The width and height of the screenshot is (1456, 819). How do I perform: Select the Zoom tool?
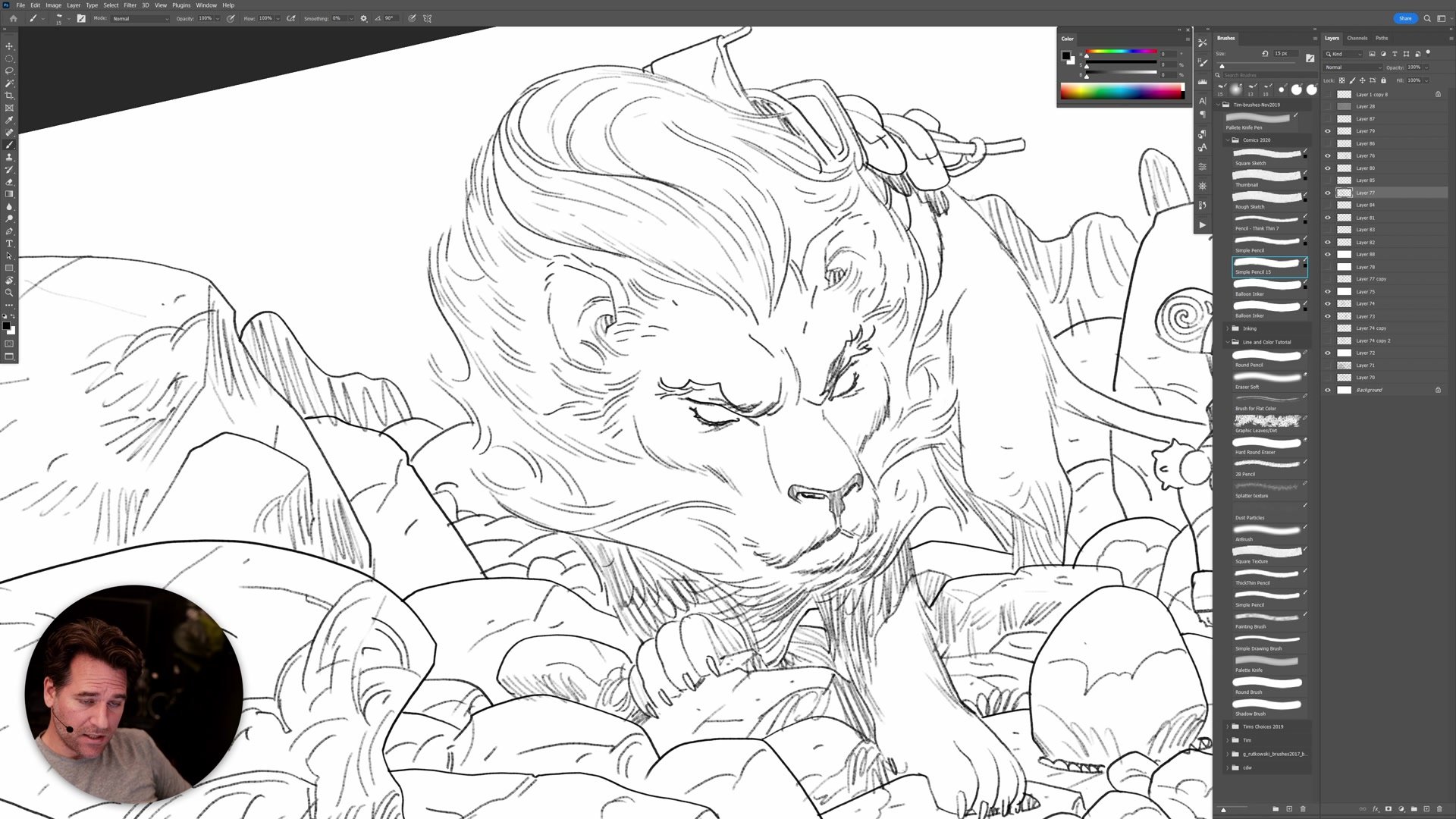coord(9,293)
